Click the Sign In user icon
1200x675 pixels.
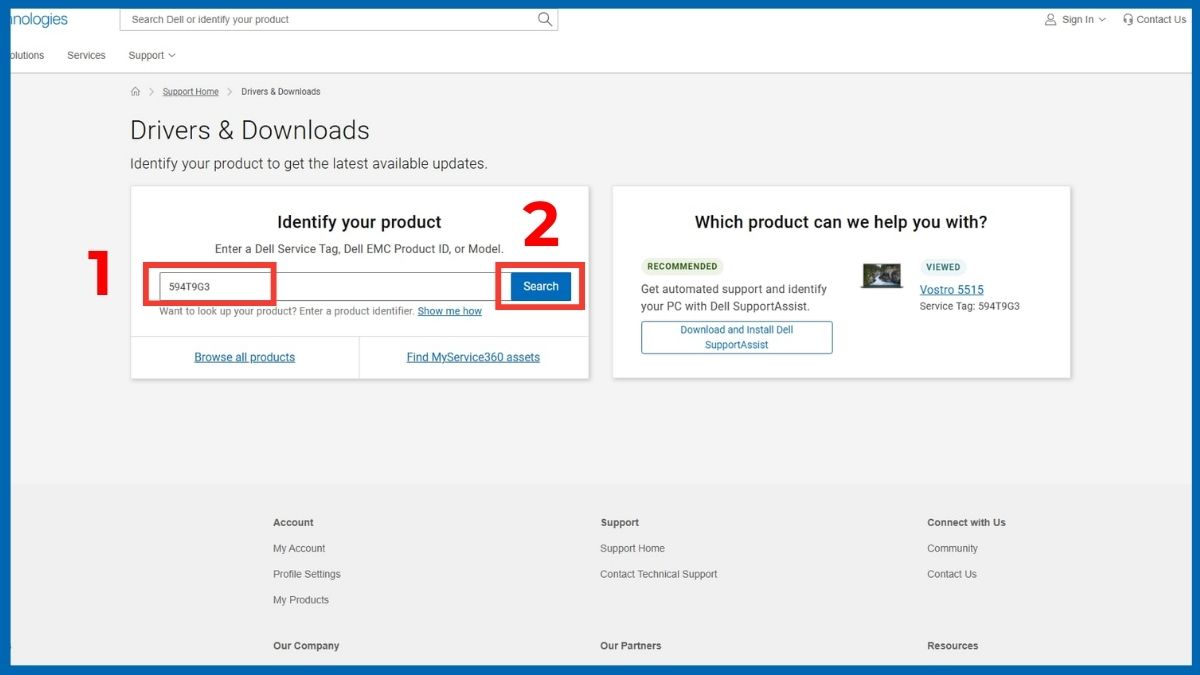(x=1050, y=20)
